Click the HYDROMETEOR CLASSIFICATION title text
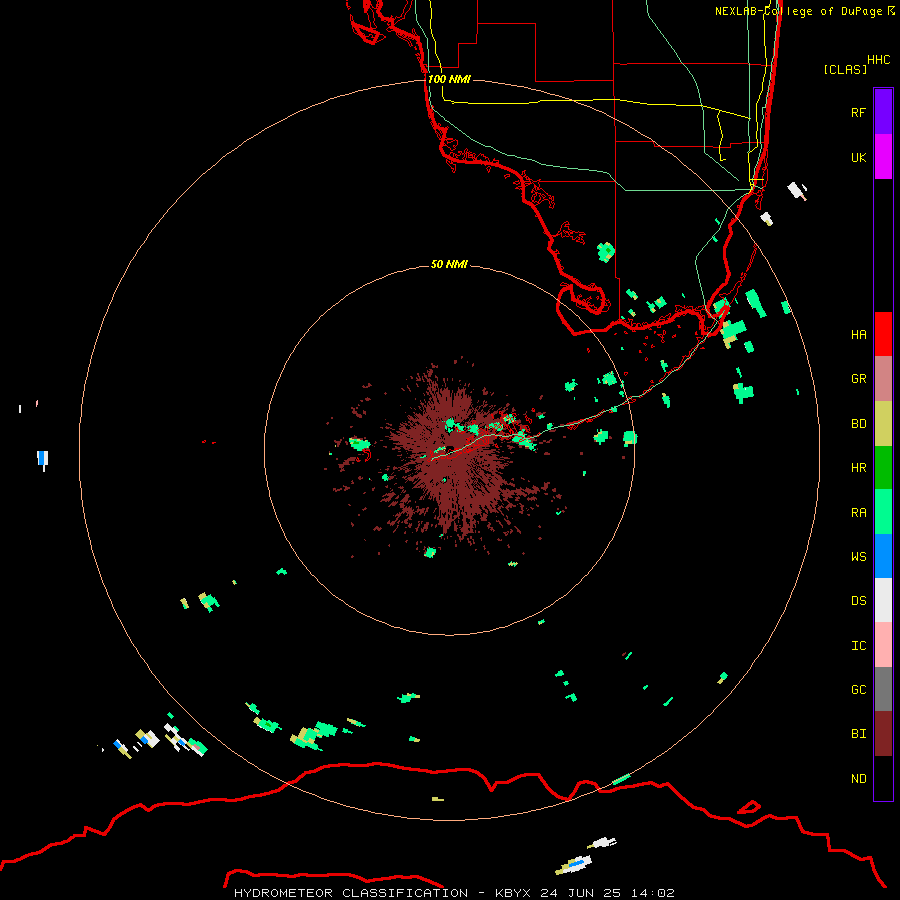The image size is (900, 900). point(351,893)
